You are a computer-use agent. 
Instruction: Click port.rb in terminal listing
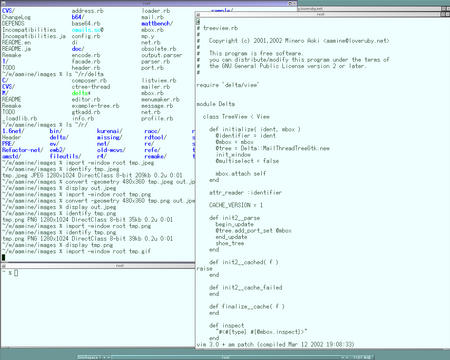[152, 68]
